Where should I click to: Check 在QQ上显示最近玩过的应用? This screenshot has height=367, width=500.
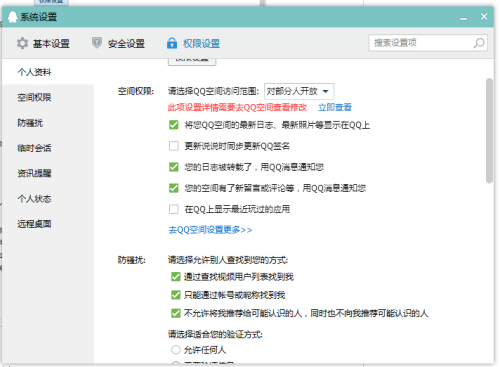[x=174, y=209]
